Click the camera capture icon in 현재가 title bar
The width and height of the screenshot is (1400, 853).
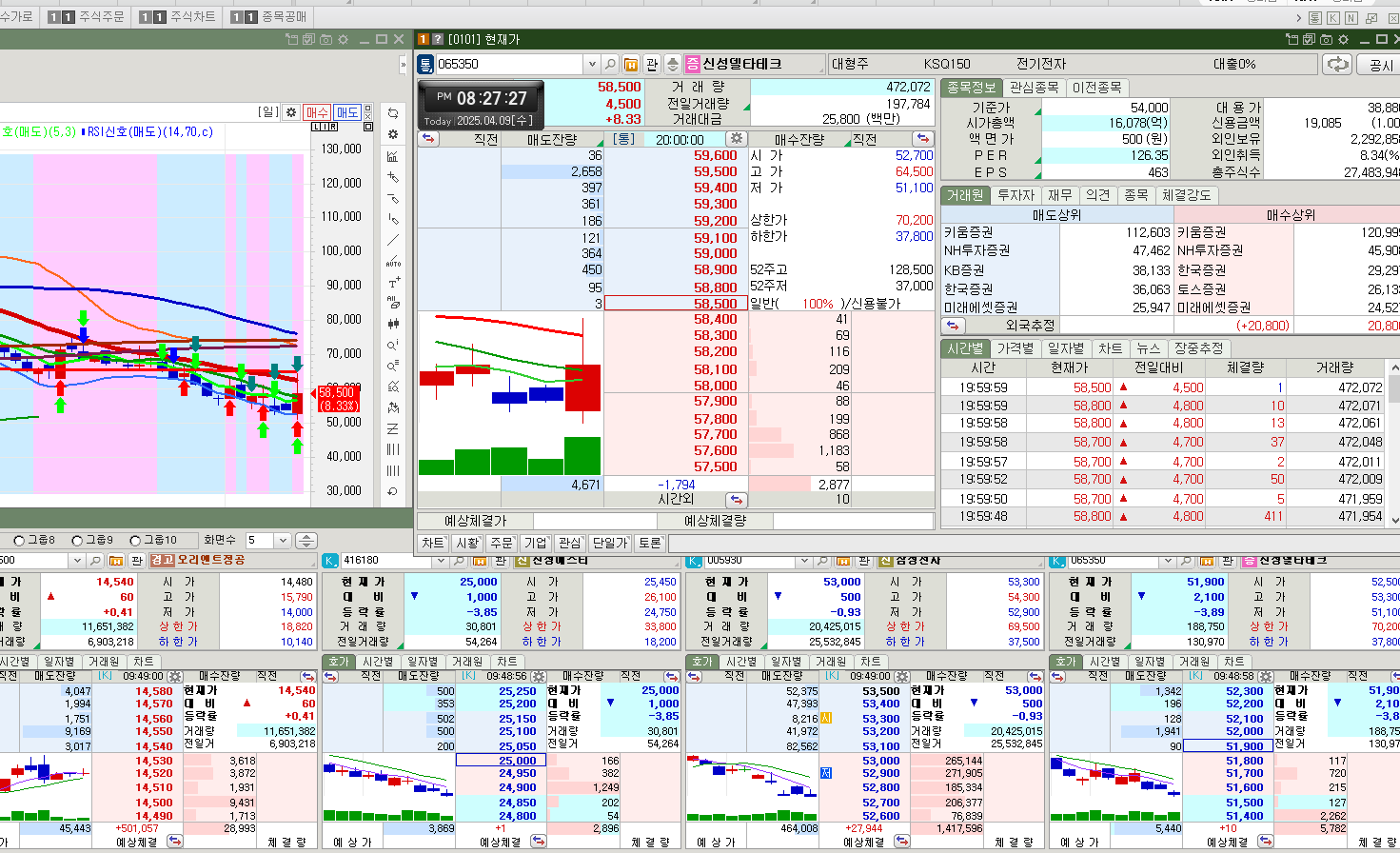tap(1326, 39)
